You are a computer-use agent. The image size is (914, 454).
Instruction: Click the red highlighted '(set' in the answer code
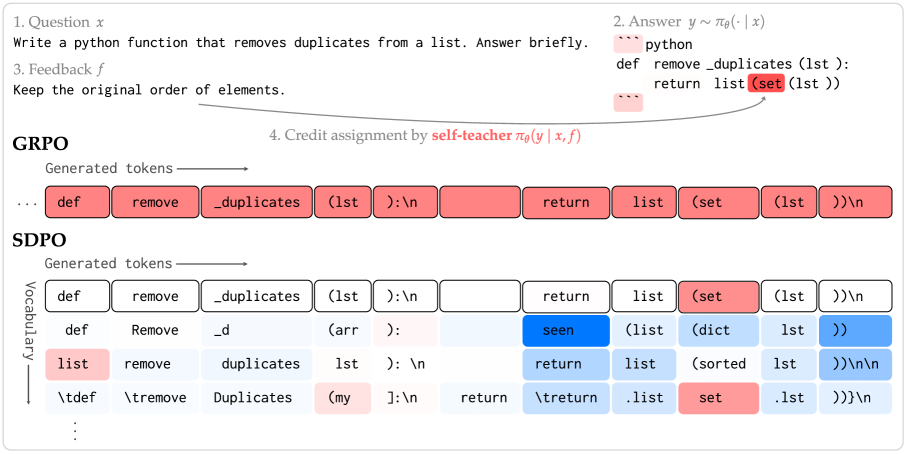(766, 83)
